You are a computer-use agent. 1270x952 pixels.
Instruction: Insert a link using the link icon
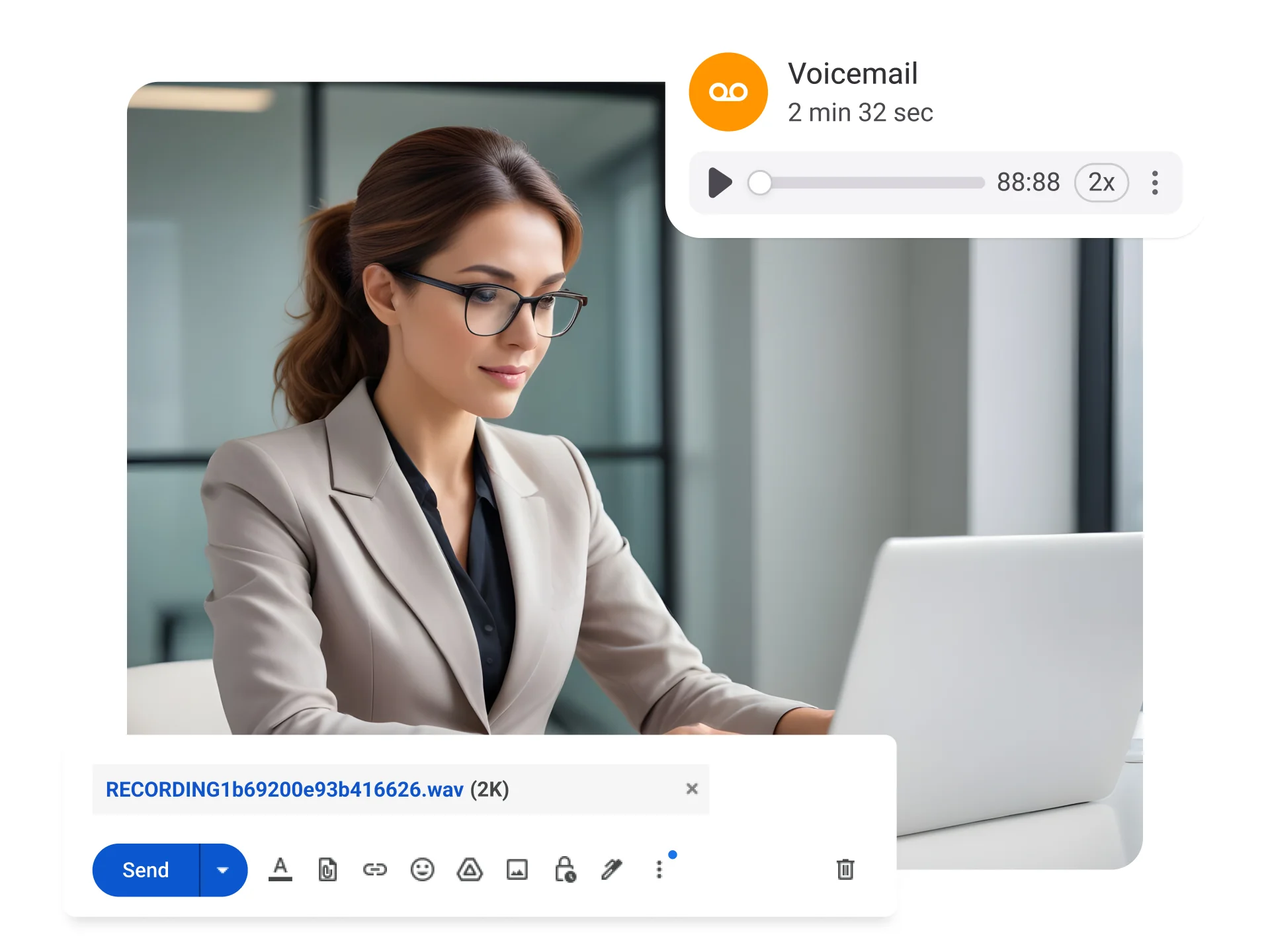coord(375,869)
